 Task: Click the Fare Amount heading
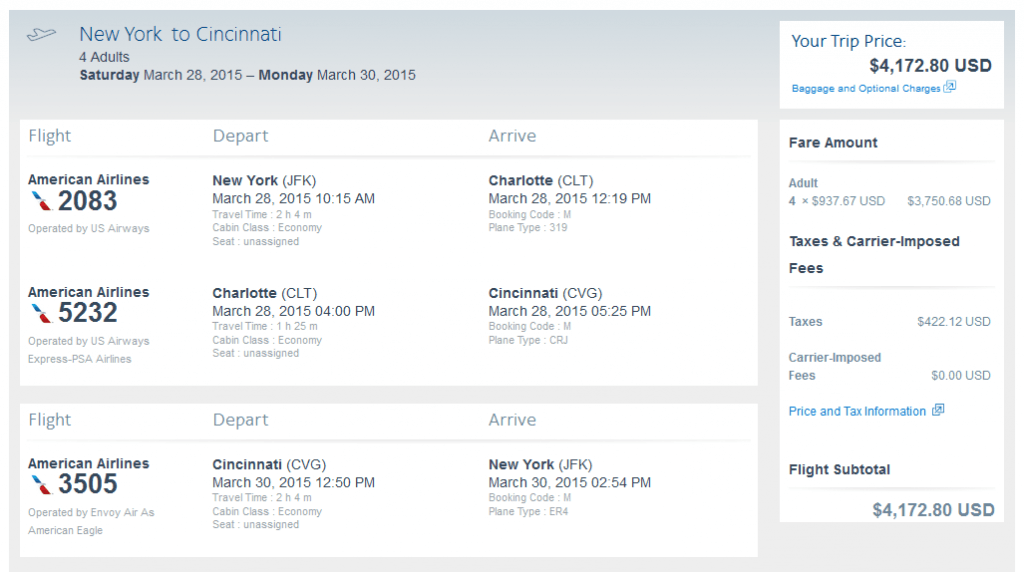pos(833,142)
